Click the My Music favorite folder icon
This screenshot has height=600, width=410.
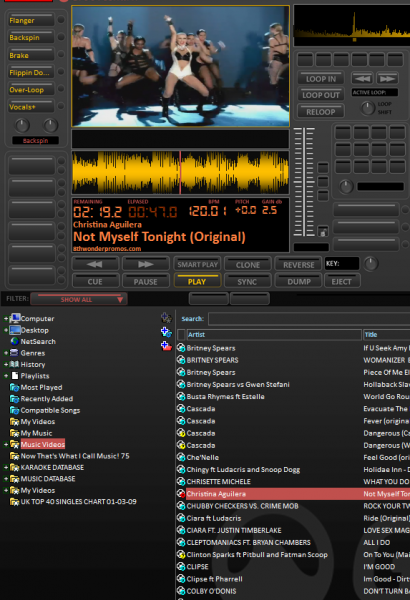[x=15, y=433]
